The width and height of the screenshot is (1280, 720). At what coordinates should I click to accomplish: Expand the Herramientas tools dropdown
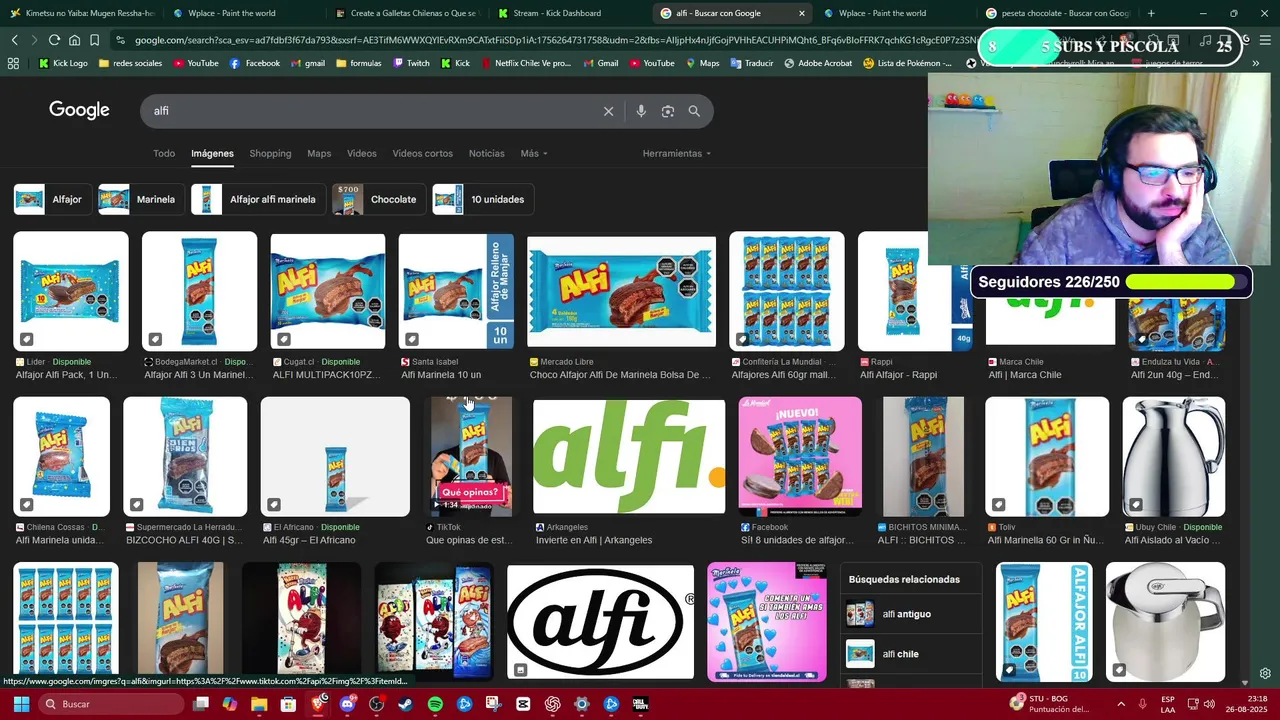pyautogui.click(x=677, y=153)
